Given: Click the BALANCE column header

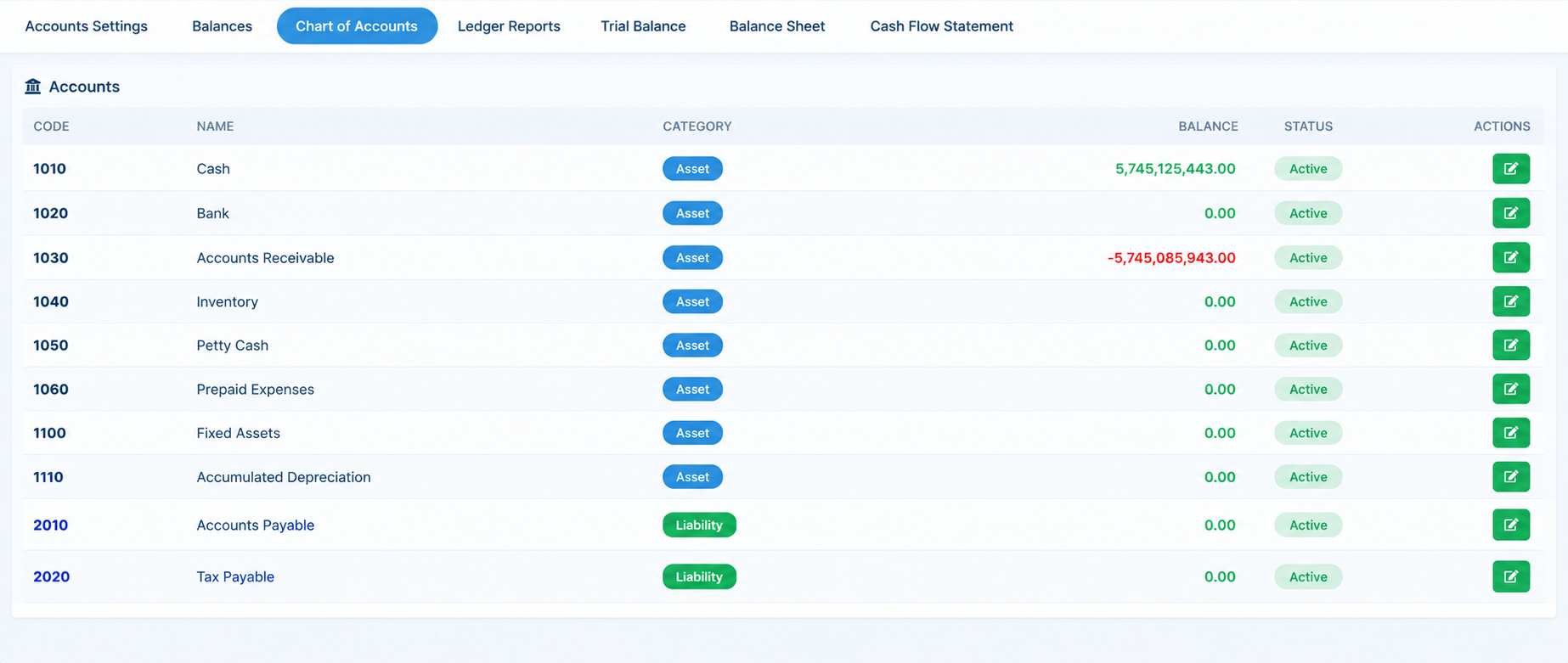Looking at the screenshot, I should 1208,126.
